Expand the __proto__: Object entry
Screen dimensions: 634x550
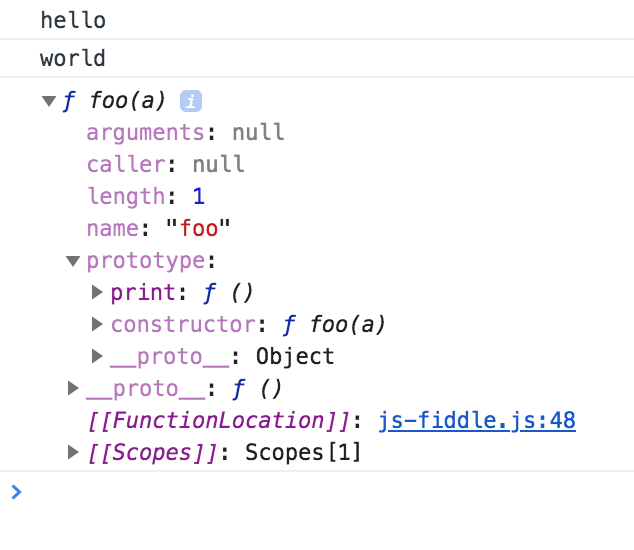coord(97,357)
